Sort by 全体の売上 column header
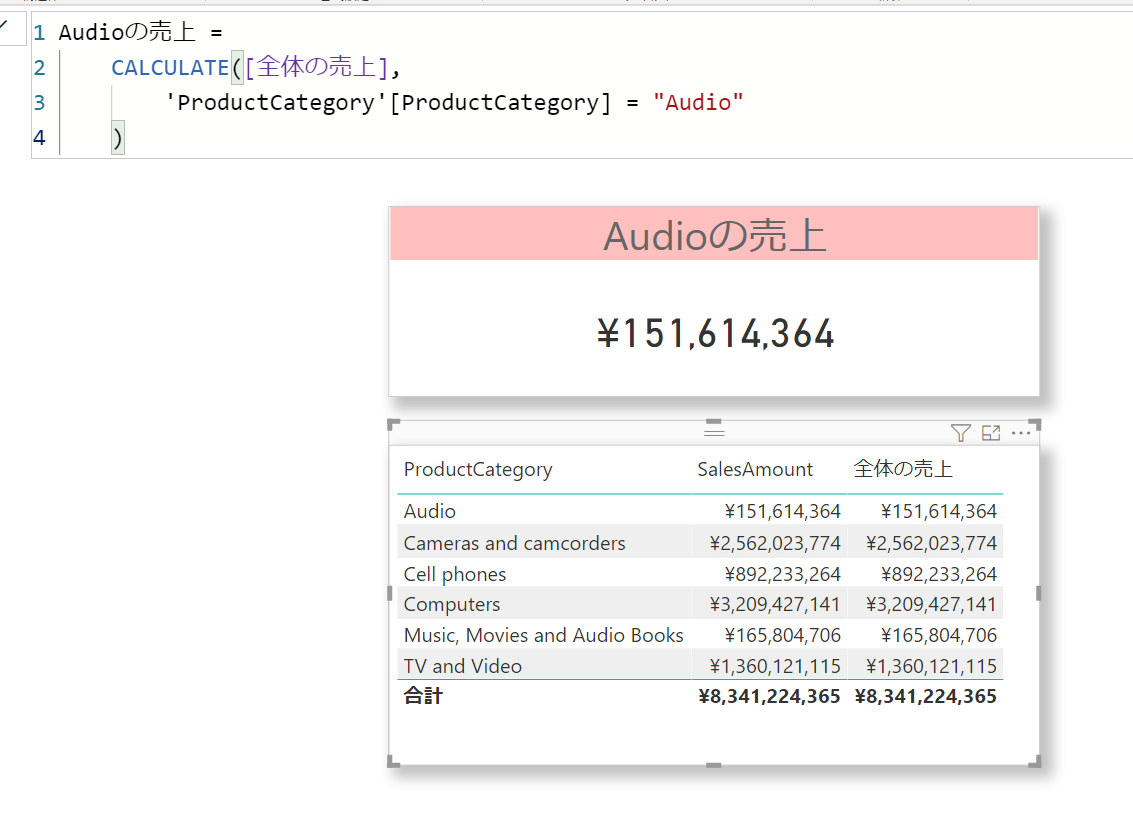The image size is (1133, 826). (x=902, y=469)
